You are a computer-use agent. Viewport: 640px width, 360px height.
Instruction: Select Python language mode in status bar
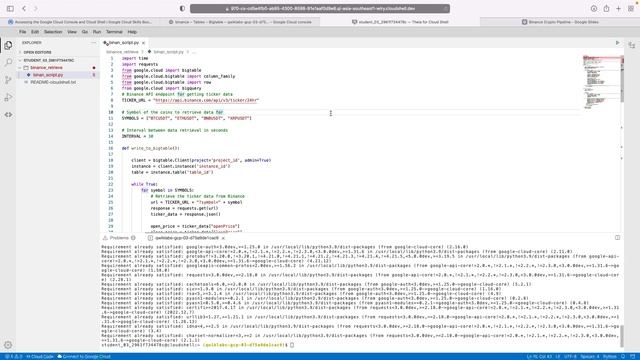point(610,356)
